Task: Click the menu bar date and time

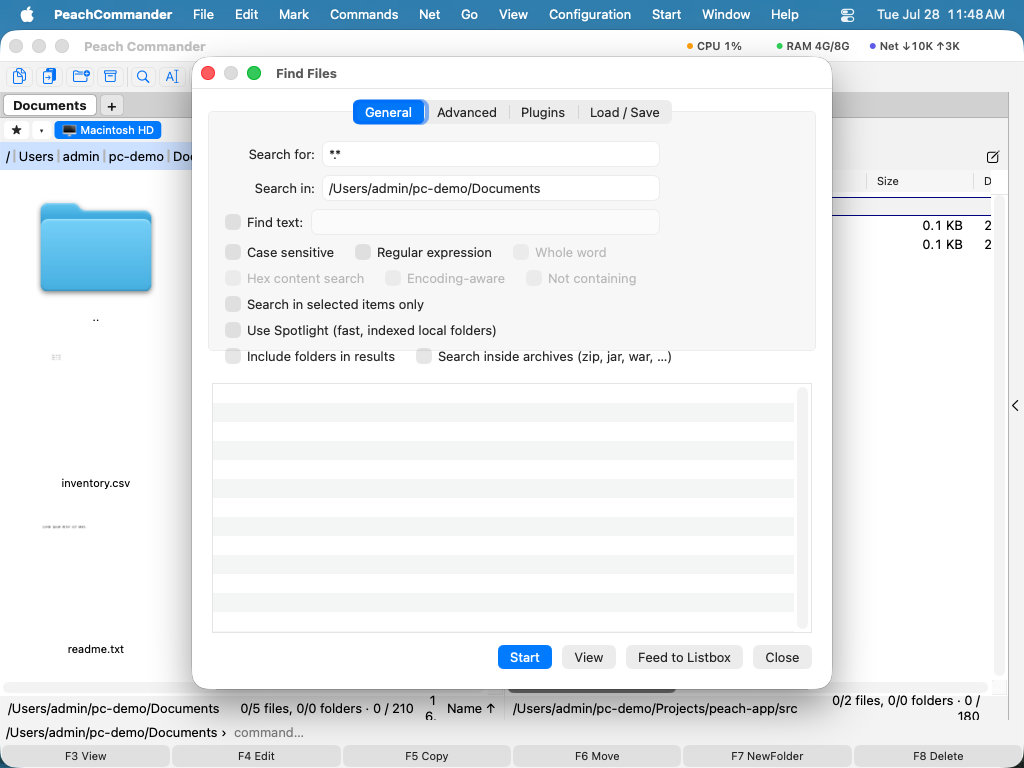Action: pos(940,14)
